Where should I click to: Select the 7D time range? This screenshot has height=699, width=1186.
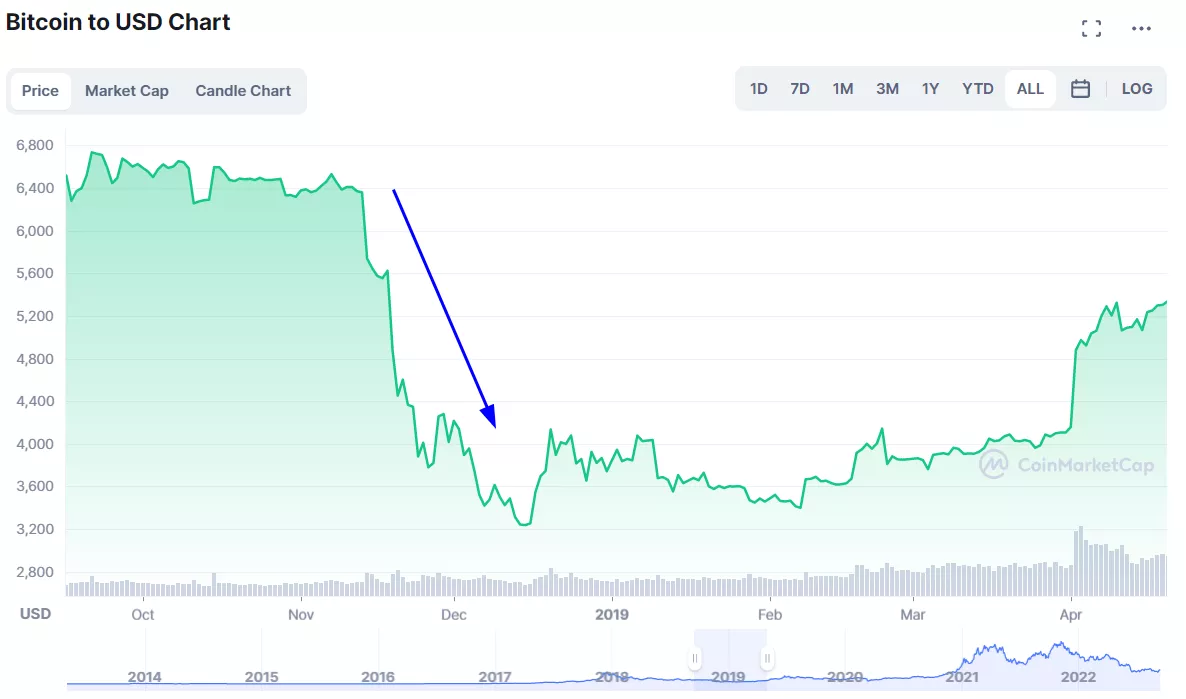coord(800,89)
